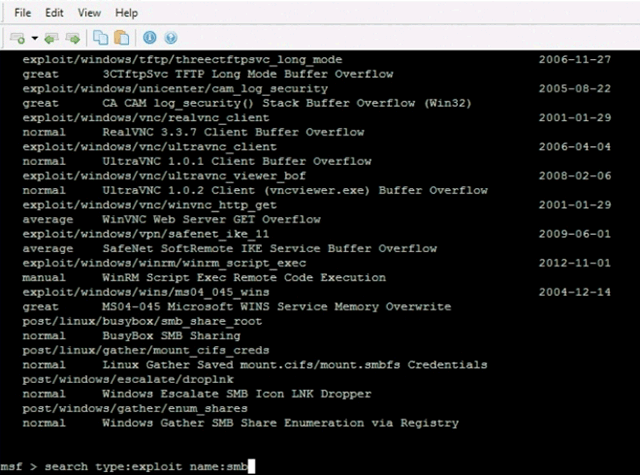Click the Paste toolbar icon

point(121,38)
